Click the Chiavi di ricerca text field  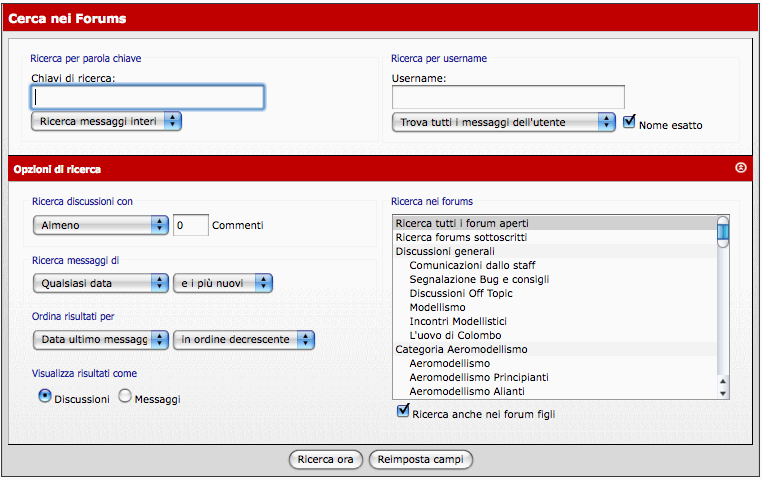148,97
